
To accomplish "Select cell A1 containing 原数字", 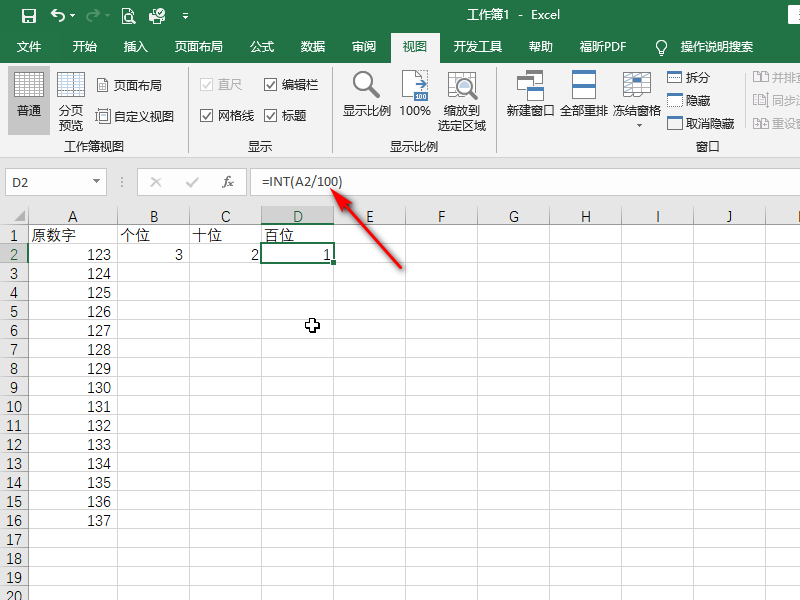I will [x=73, y=235].
